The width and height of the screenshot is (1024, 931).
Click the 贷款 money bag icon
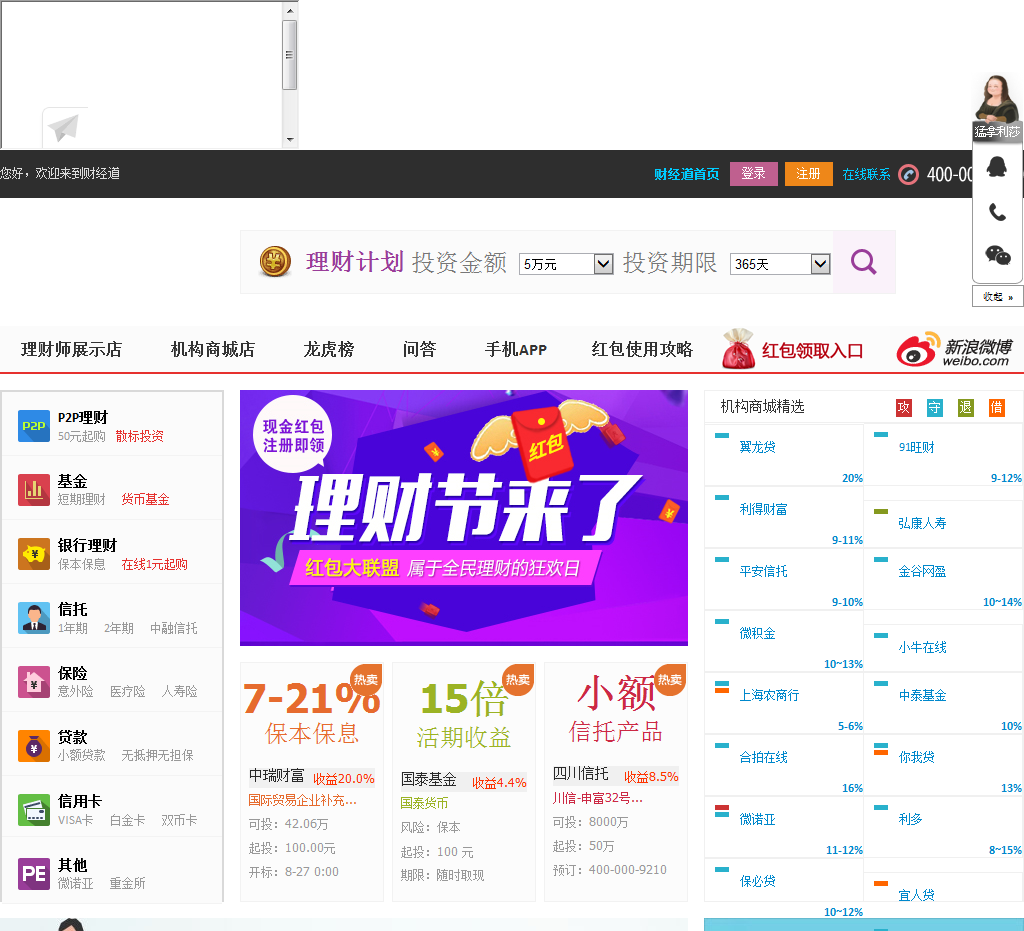click(34, 746)
